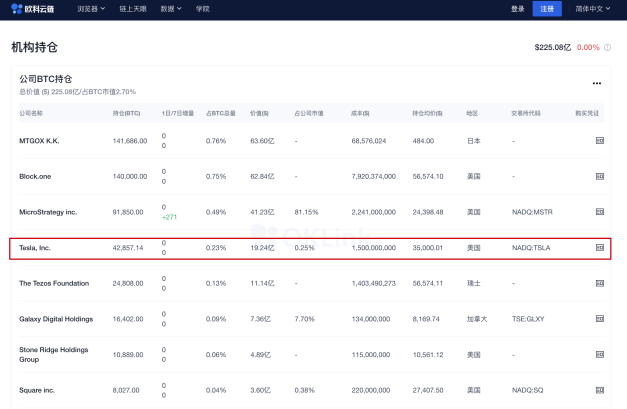
Task: Click the 公司BTC持仓 section title
Action: [46, 79]
